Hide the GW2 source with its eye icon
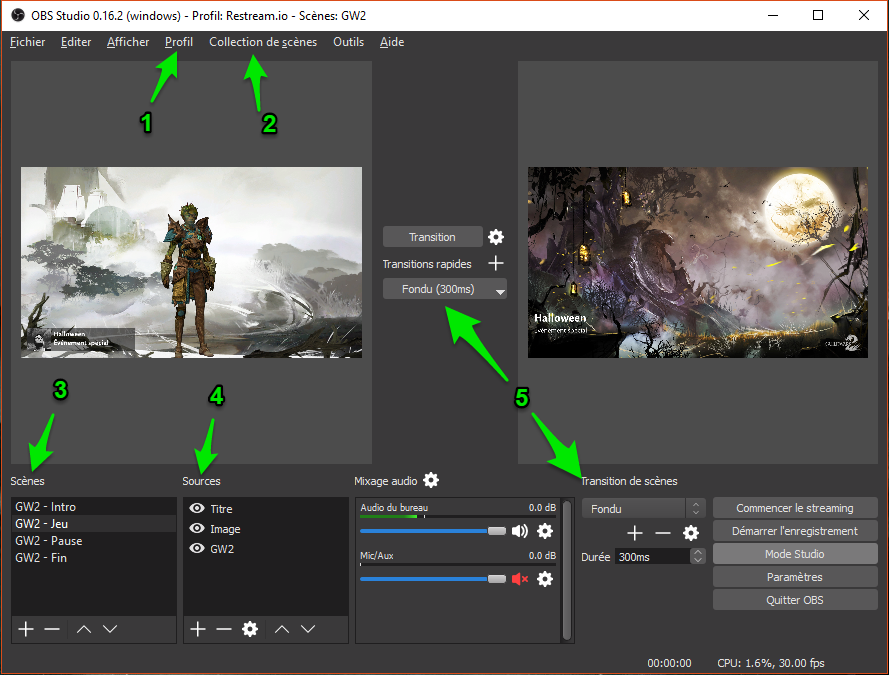Image resolution: width=889 pixels, height=675 pixels. click(x=197, y=548)
